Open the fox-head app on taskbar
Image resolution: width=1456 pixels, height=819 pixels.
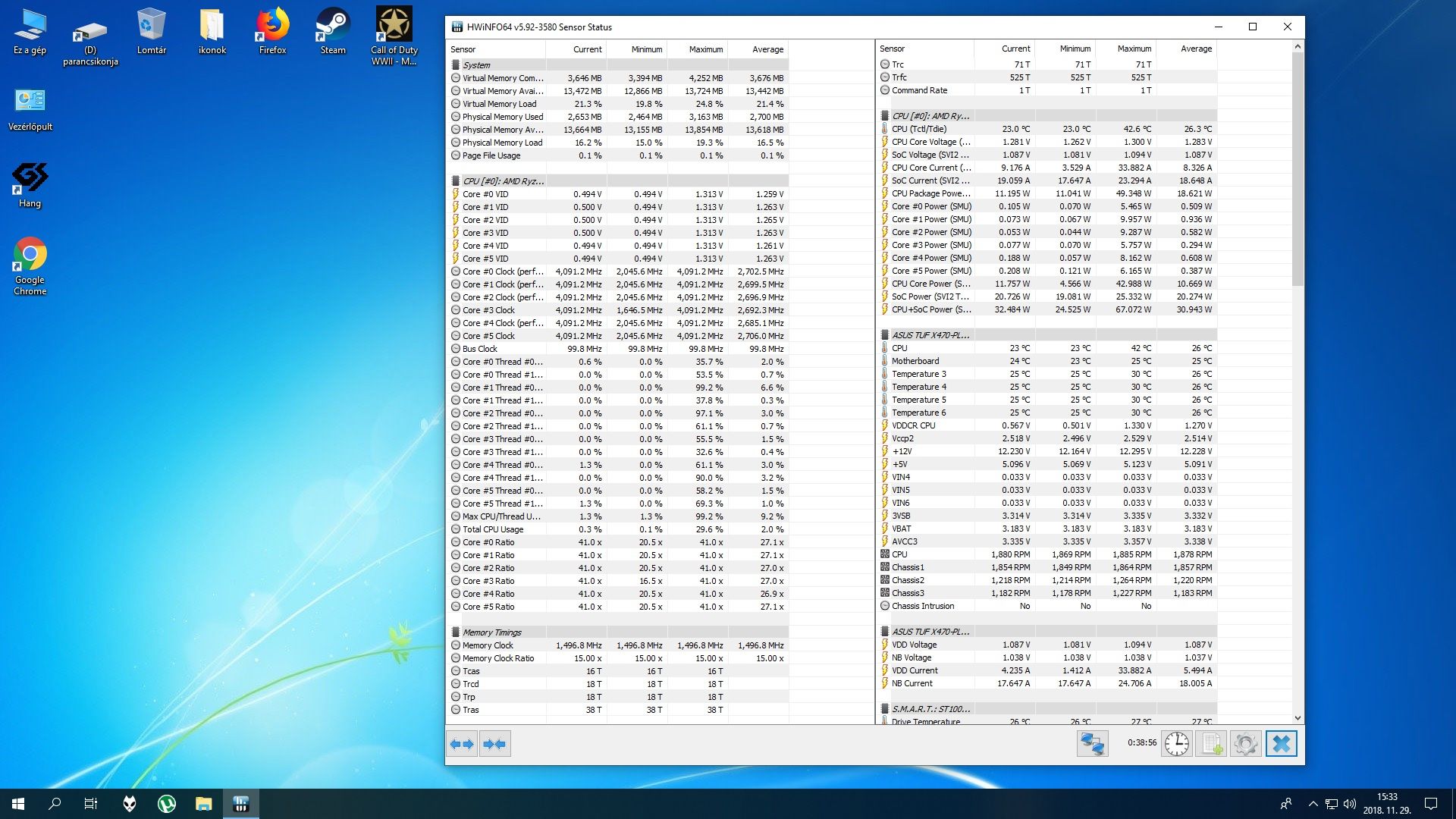pyautogui.click(x=130, y=804)
